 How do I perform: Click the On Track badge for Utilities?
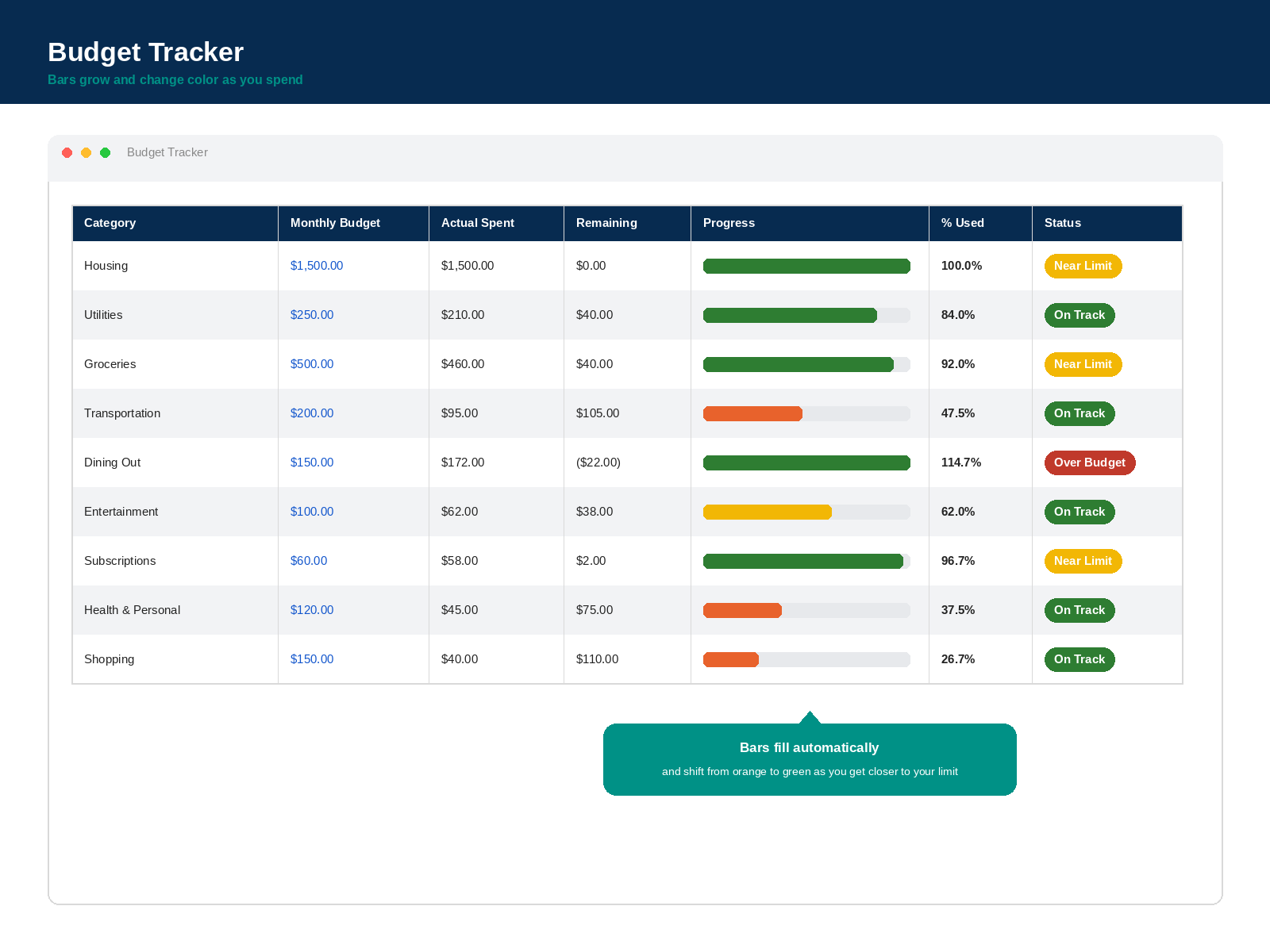pyautogui.click(x=1079, y=315)
